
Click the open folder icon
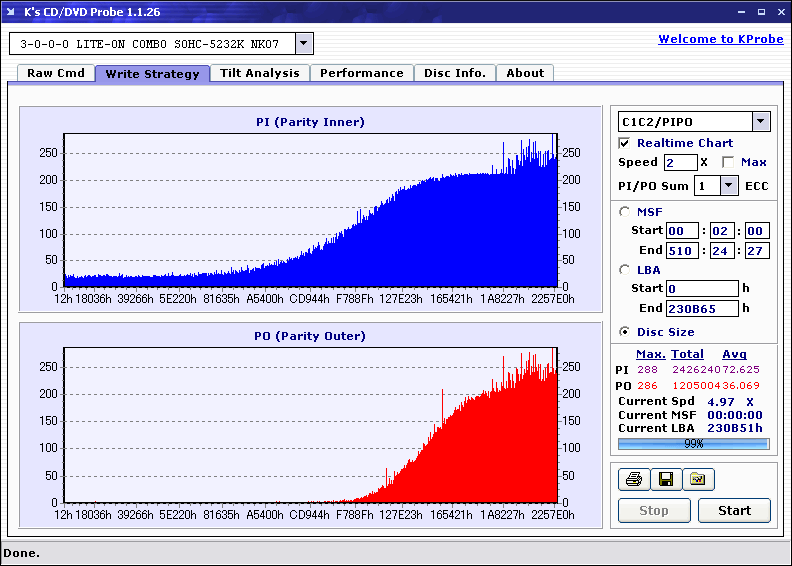tap(698, 479)
